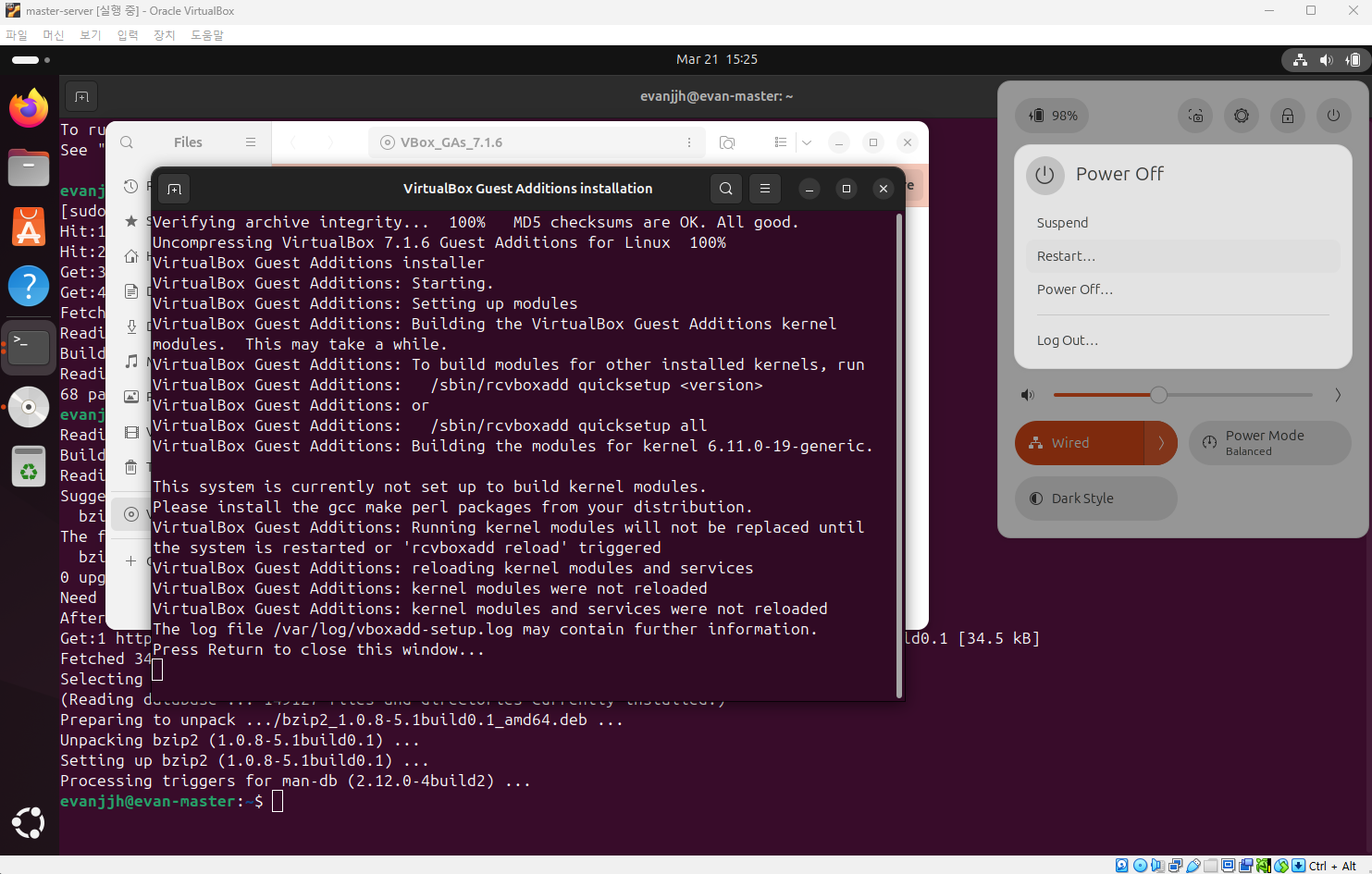The image size is (1372, 874).
Task: Click the VBox_GAs_7.1.6 path bar in Files
Action: click(x=536, y=142)
